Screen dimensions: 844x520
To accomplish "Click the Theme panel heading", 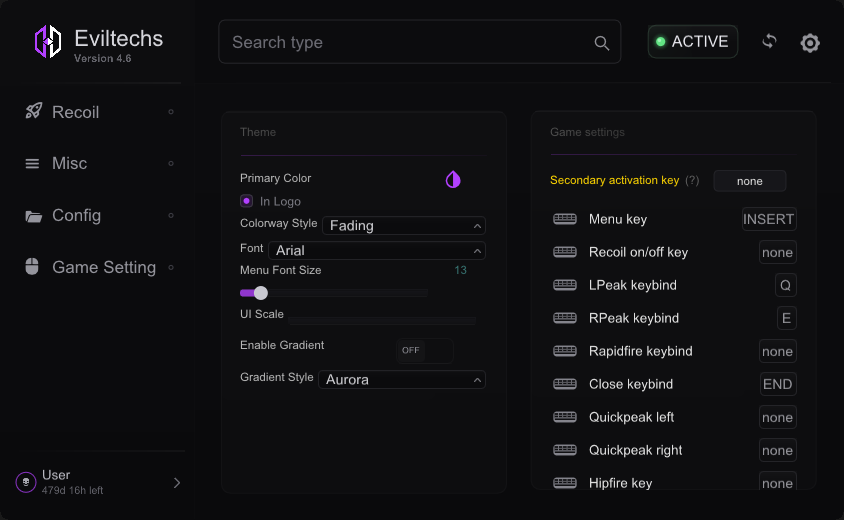I will (258, 132).
